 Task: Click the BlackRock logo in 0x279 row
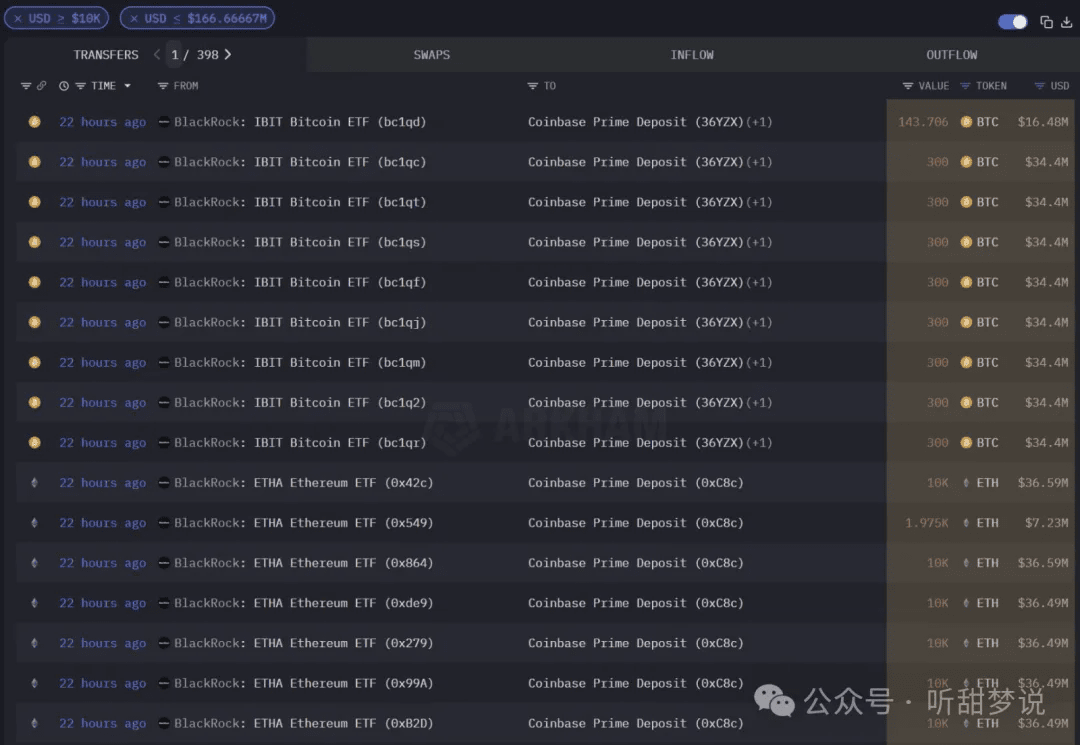coord(164,643)
